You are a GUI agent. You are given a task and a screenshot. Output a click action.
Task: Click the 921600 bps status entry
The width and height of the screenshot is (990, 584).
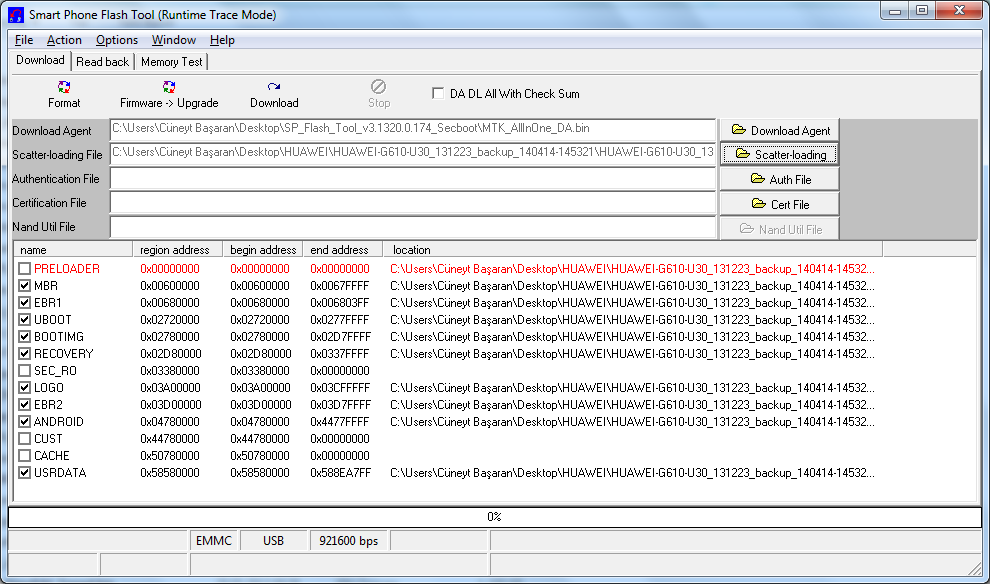[349, 541]
